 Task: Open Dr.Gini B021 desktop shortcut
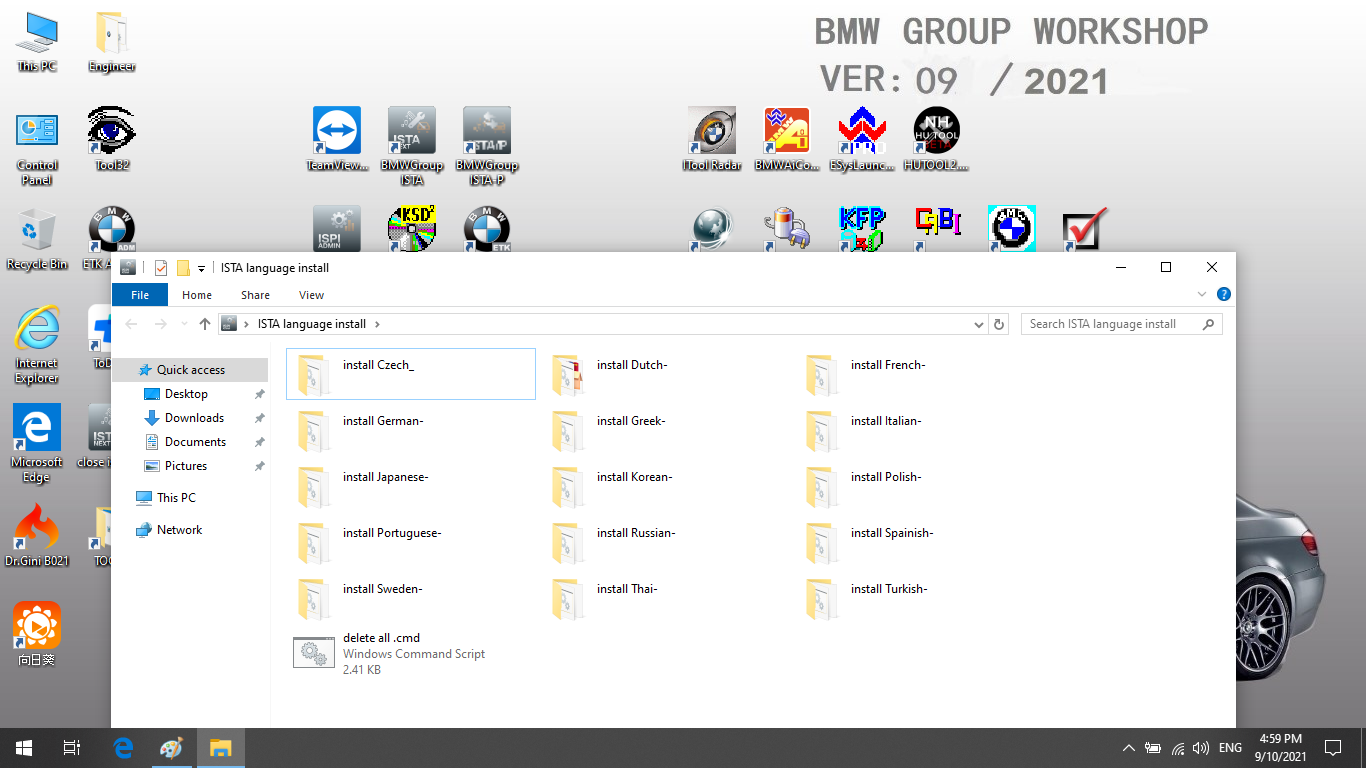[x=37, y=536]
